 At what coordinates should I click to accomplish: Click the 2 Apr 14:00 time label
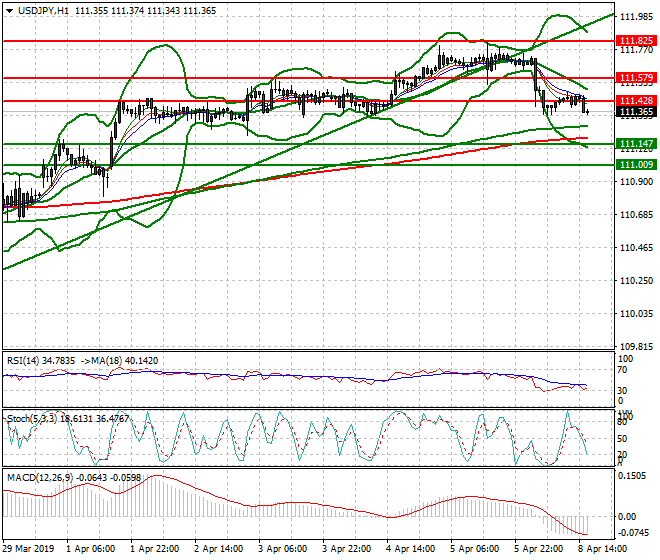coord(218,549)
